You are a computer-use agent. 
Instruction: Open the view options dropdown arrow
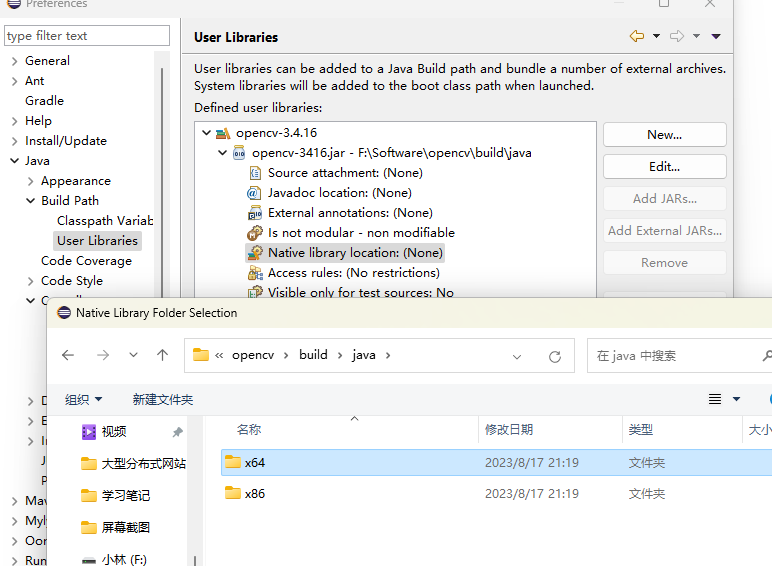(737, 399)
